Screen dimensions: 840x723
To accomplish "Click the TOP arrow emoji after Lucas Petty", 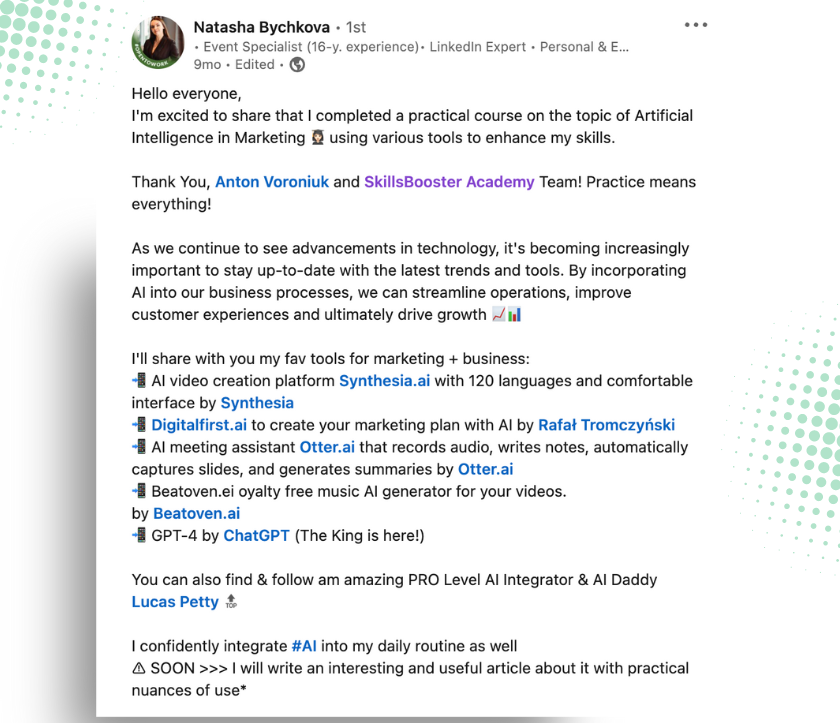I will coord(231,602).
